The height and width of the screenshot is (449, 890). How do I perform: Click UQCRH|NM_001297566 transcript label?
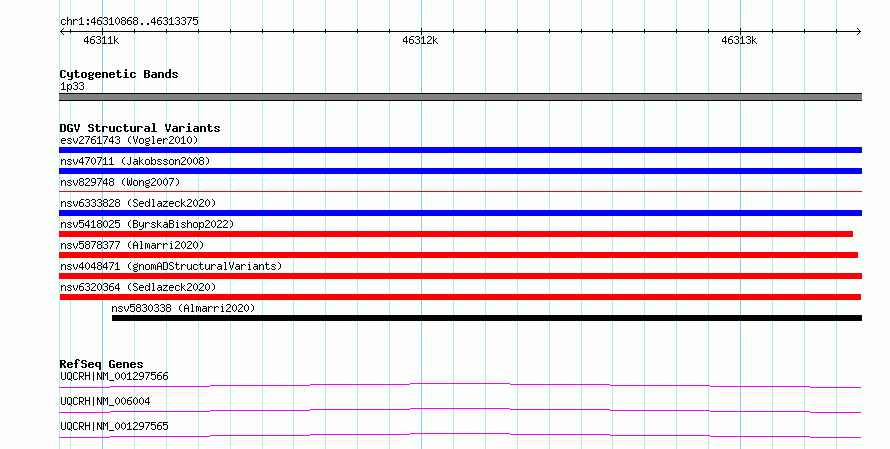point(115,376)
